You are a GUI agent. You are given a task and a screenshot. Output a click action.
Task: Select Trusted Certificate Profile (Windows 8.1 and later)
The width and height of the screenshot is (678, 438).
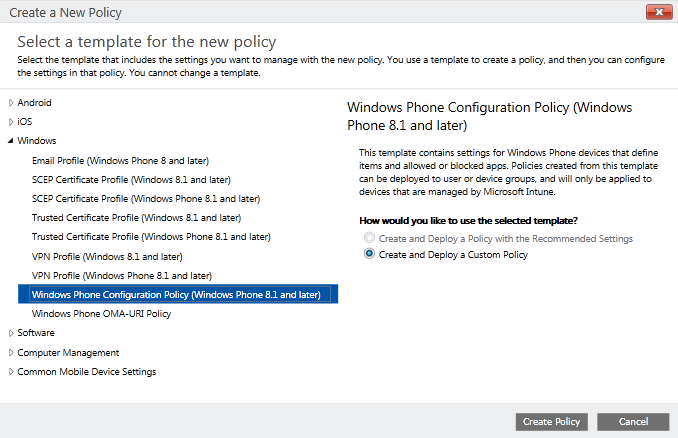137,218
